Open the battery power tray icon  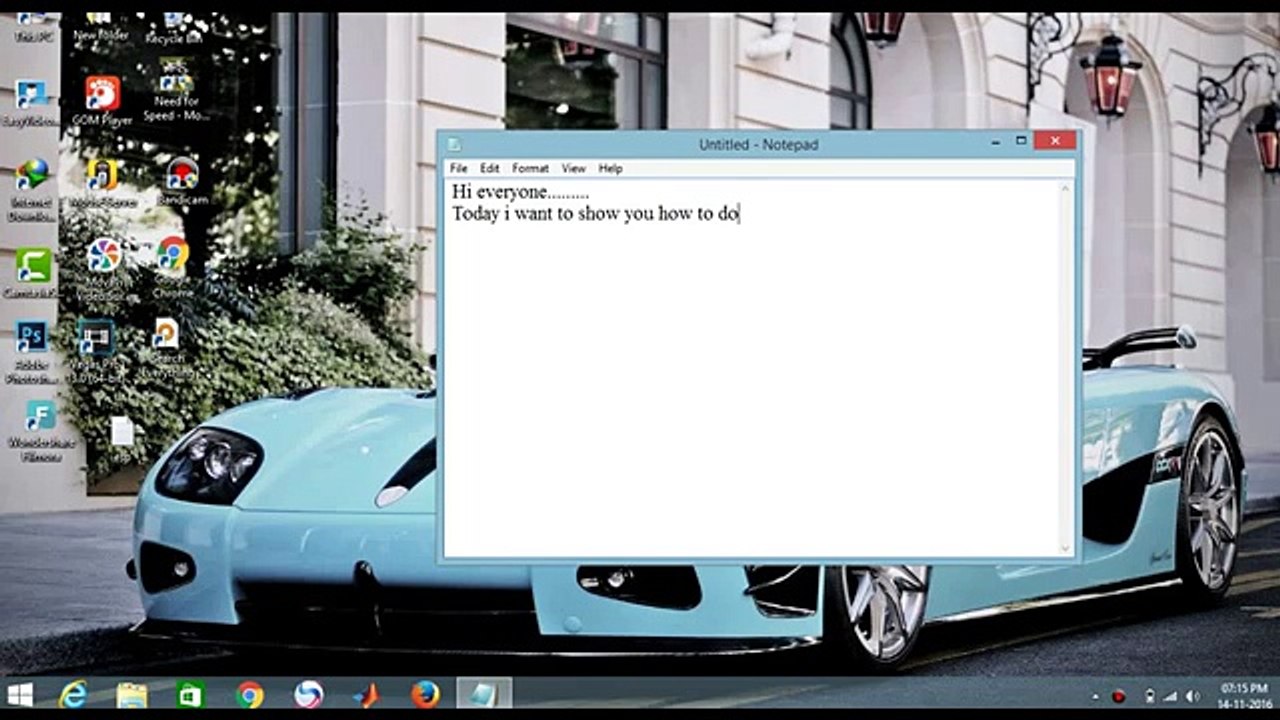click(1150, 696)
